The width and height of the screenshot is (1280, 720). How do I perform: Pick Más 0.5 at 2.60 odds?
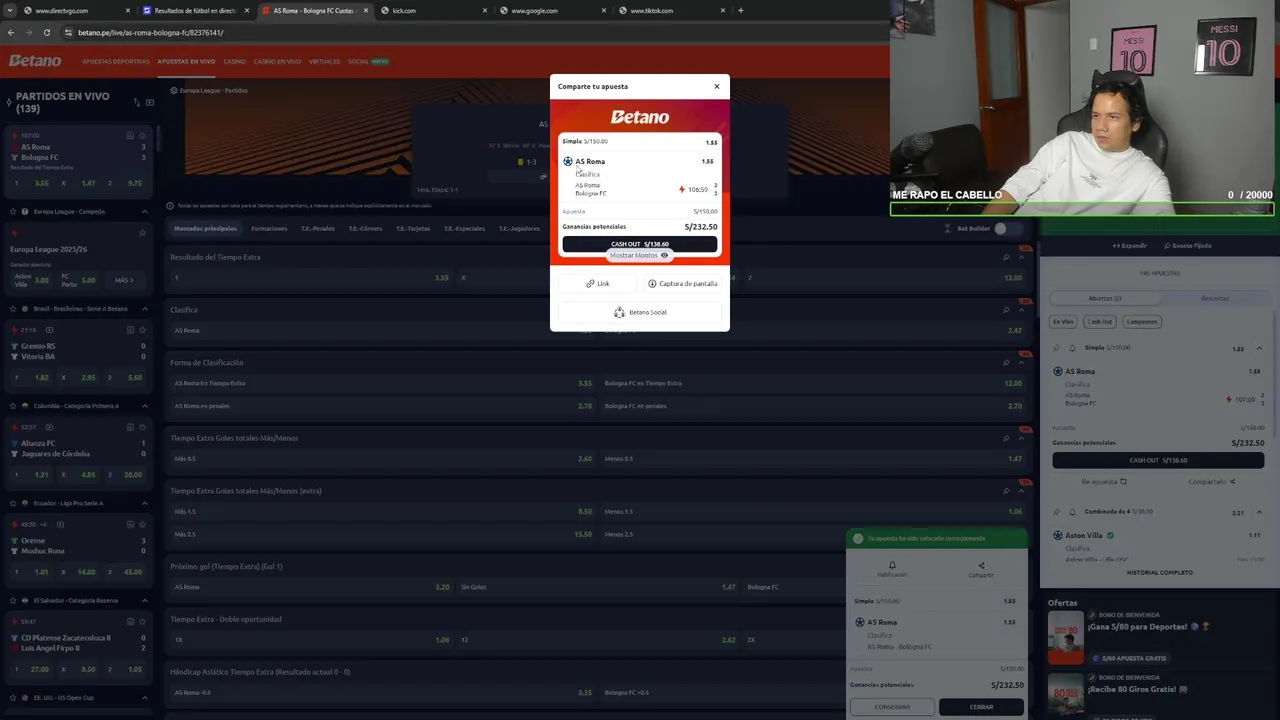point(384,459)
